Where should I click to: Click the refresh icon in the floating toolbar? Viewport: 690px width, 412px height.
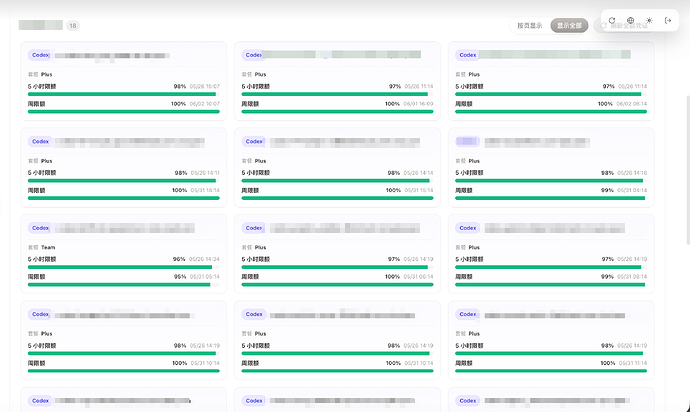tap(612, 20)
